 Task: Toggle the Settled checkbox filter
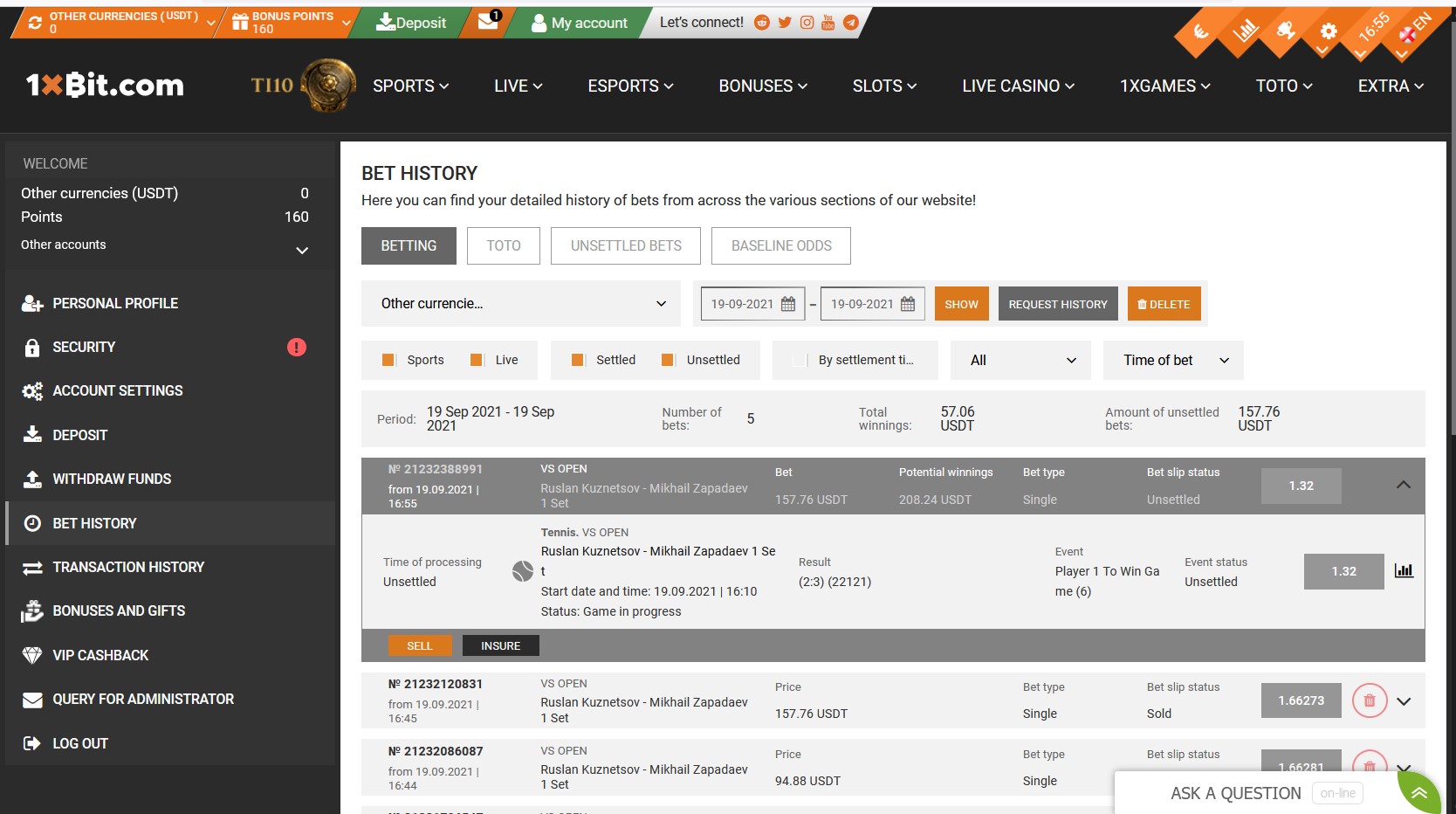click(x=578, y=360)
